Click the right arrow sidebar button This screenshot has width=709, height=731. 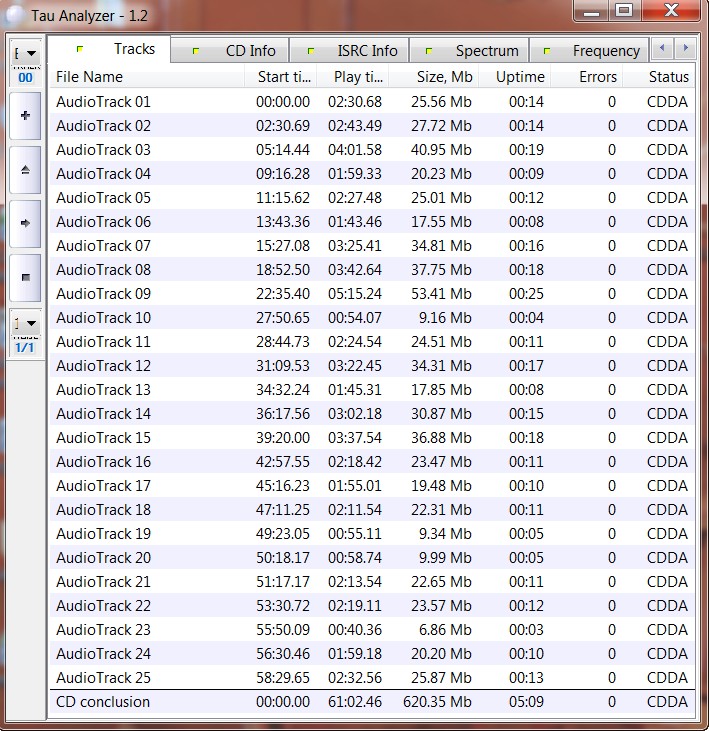25,223
